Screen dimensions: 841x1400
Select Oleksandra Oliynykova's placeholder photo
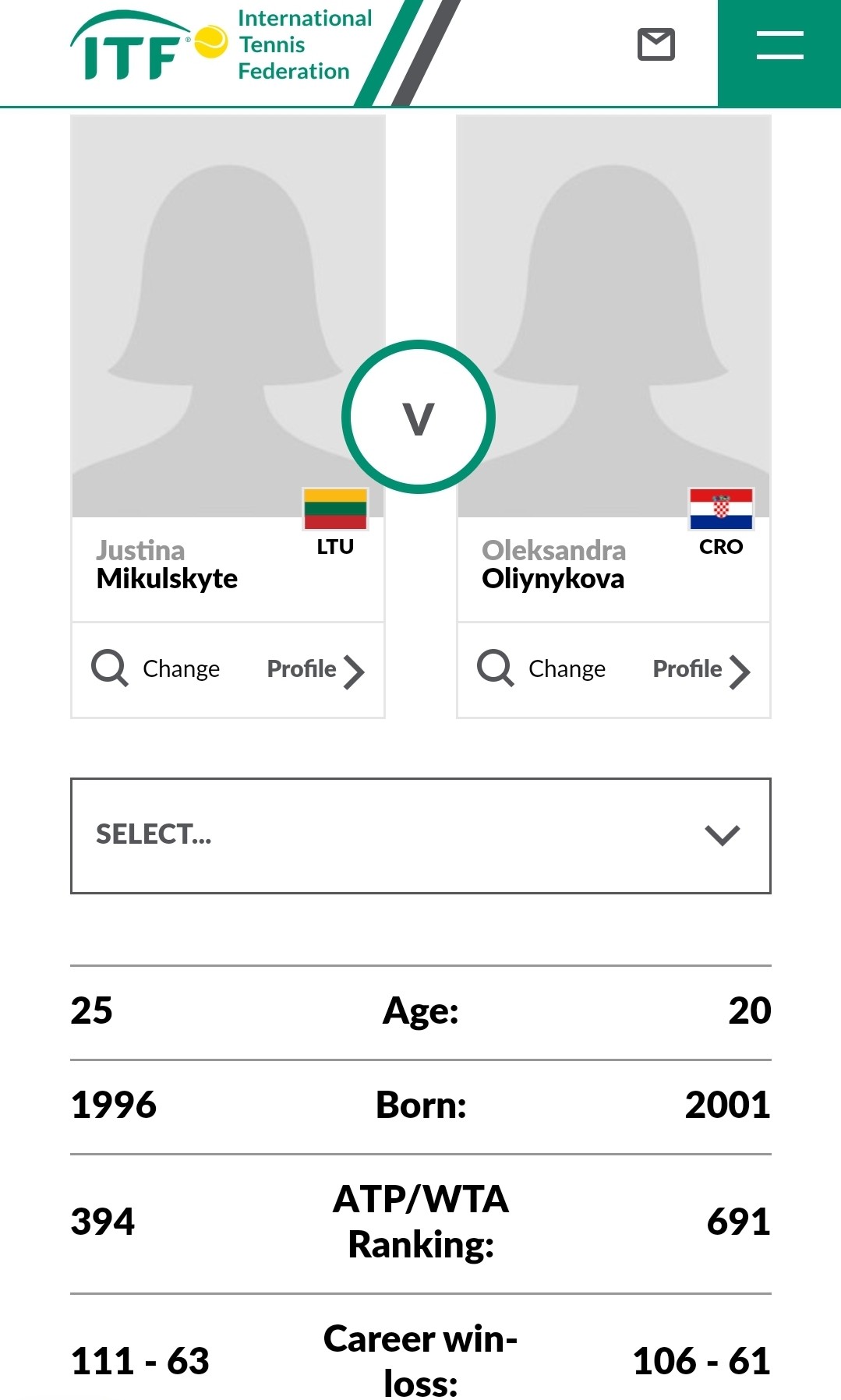(x=613, y=316)
